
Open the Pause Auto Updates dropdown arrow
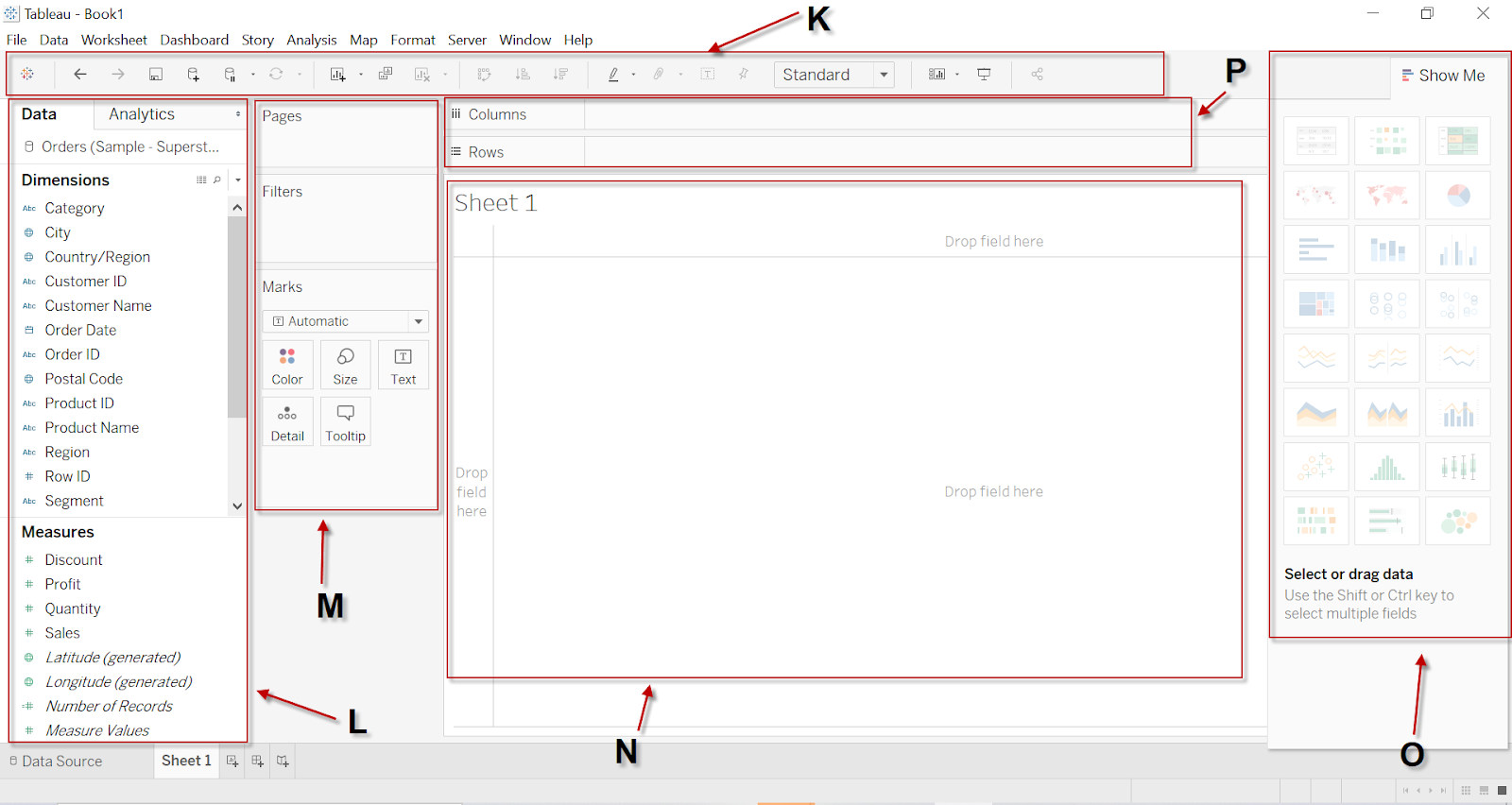click(253, 75)
